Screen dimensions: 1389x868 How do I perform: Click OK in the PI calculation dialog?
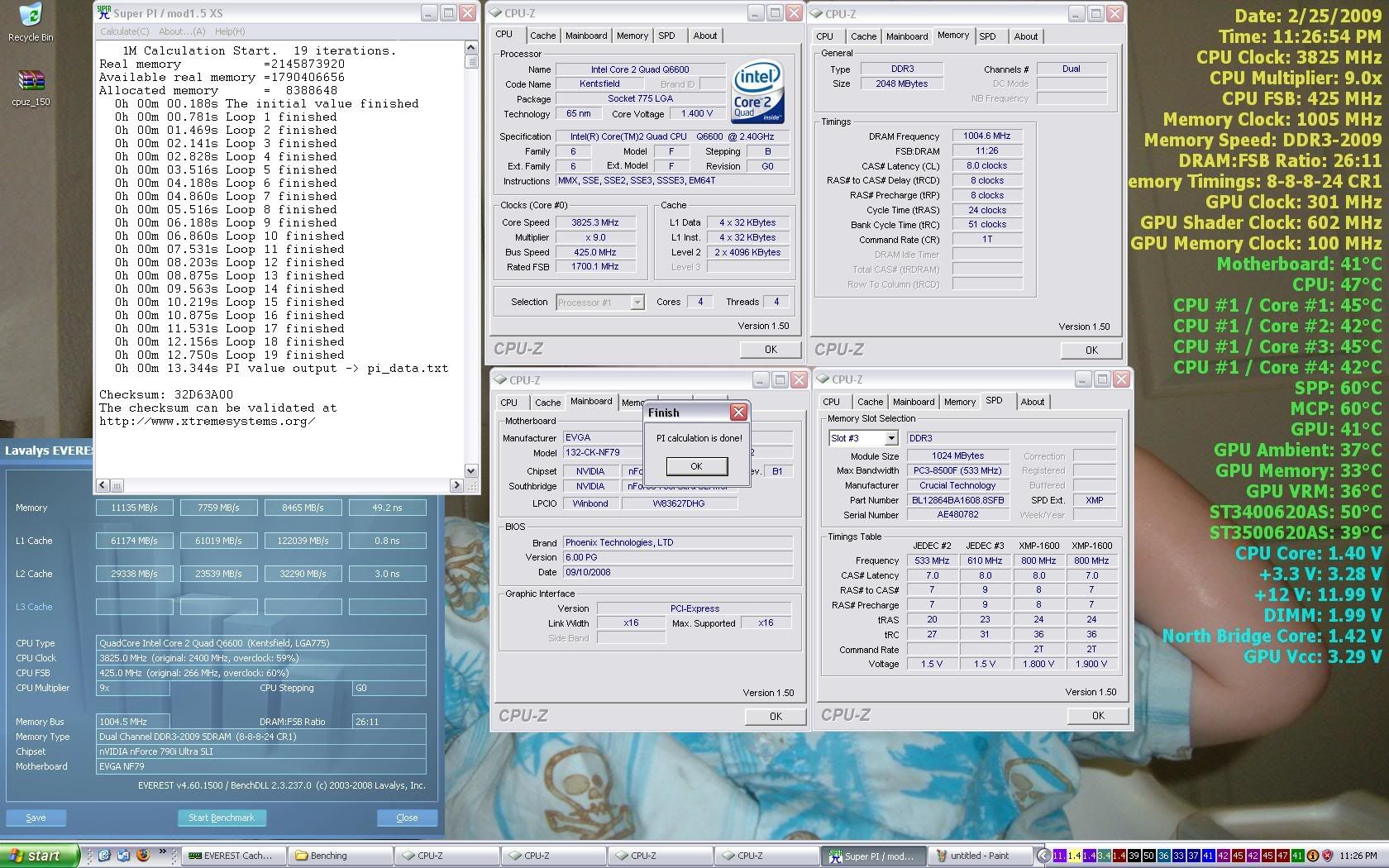tap(696, 466)
